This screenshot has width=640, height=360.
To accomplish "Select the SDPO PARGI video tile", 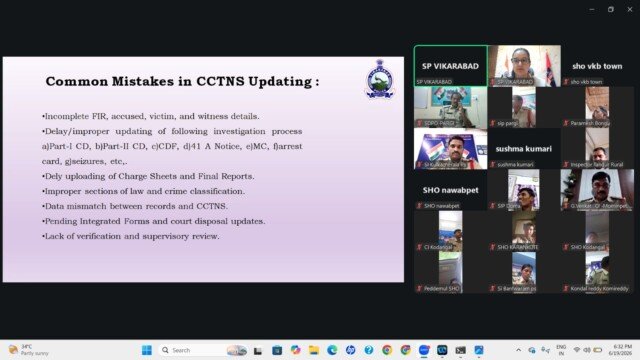I will [451, 107].
